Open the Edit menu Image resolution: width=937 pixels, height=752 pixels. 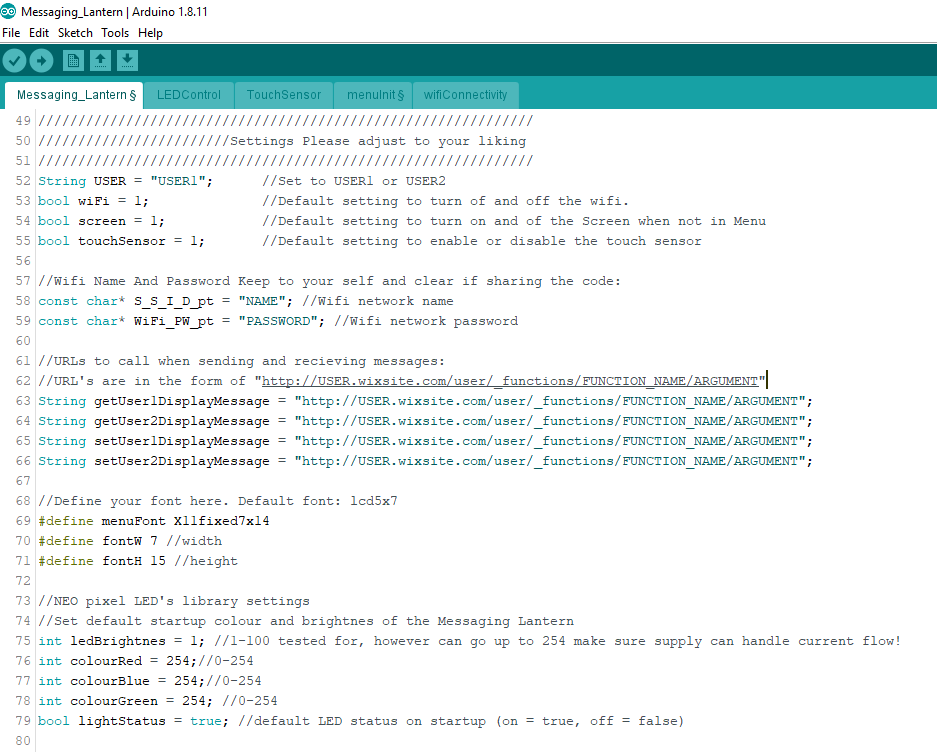[x=38, y=32]
